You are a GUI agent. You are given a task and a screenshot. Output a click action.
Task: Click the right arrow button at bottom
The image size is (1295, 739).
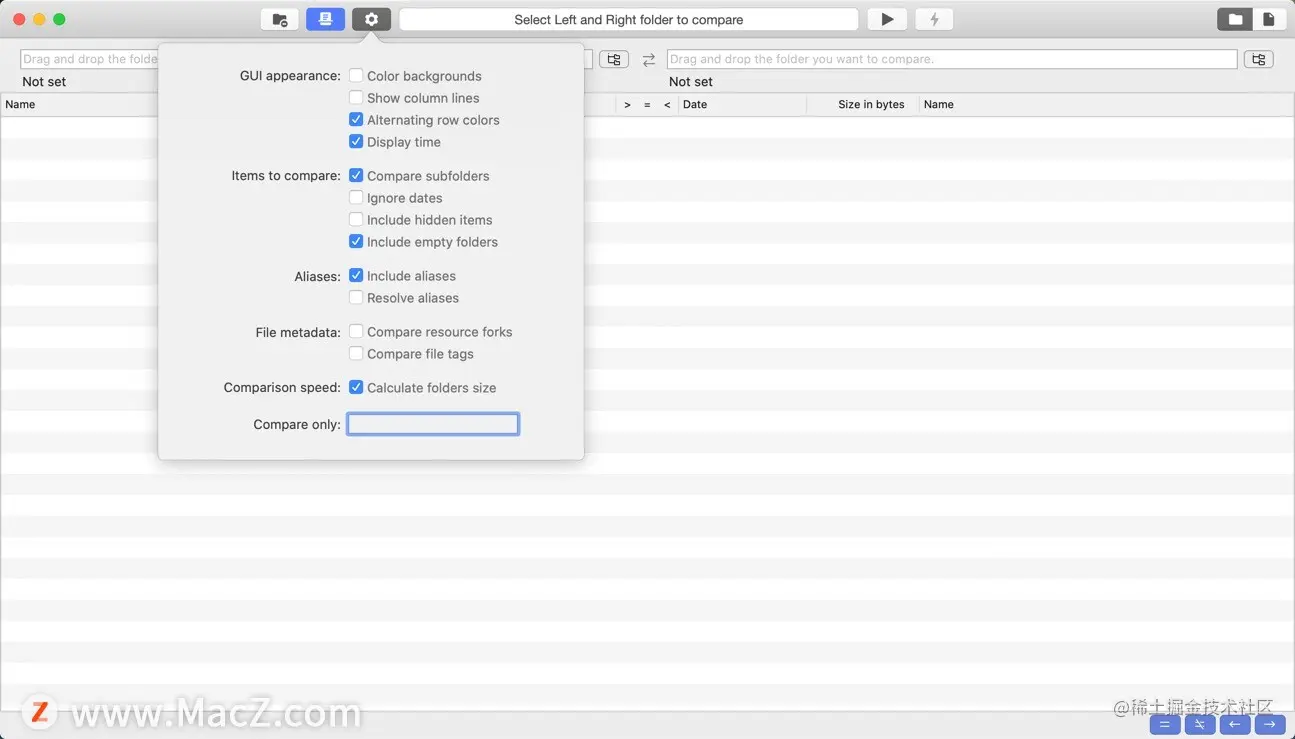pos(1270,724)
